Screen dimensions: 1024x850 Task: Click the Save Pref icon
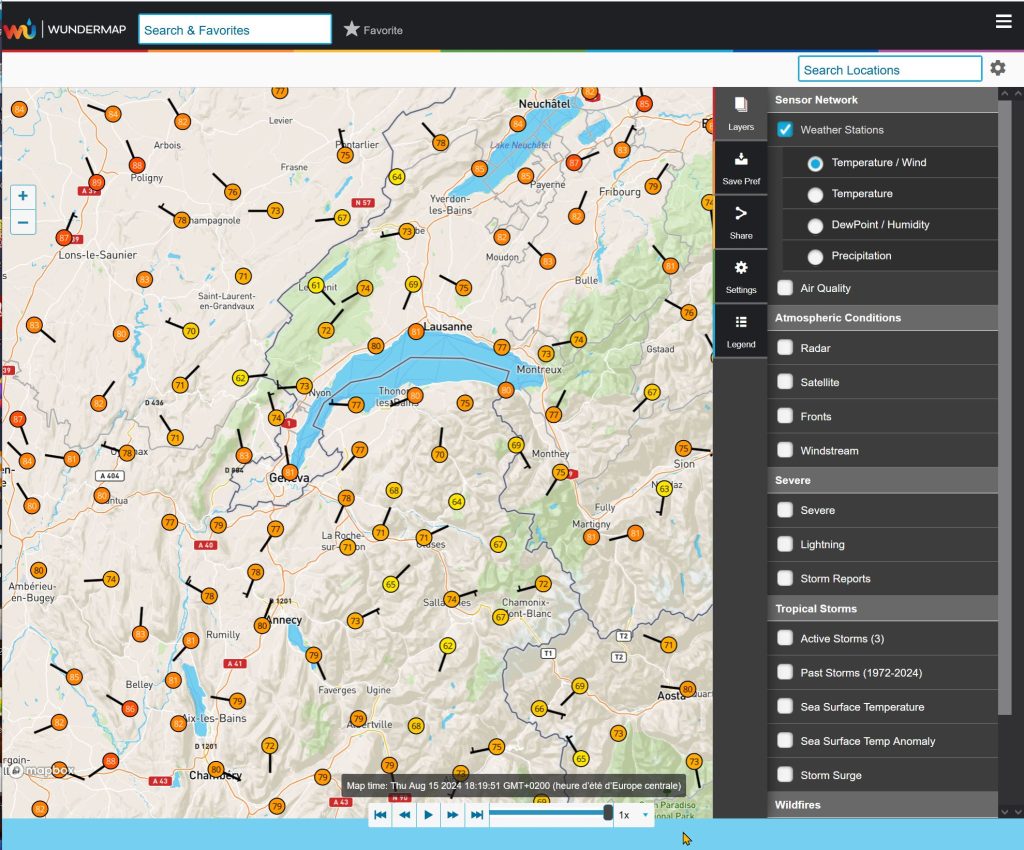point(741,167)
